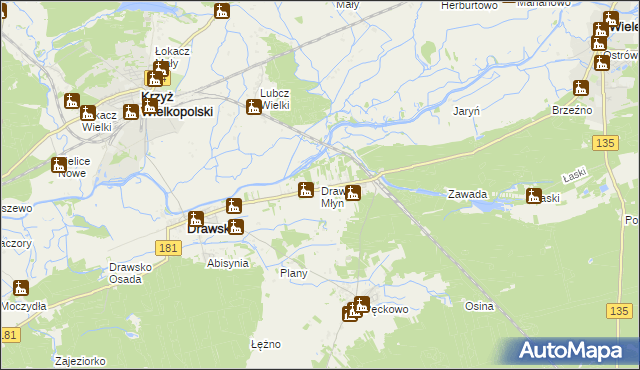This screenshot has width=640, height=370.
Task: Click the church icon next to Drawski Młyn label
Action: 353,193
